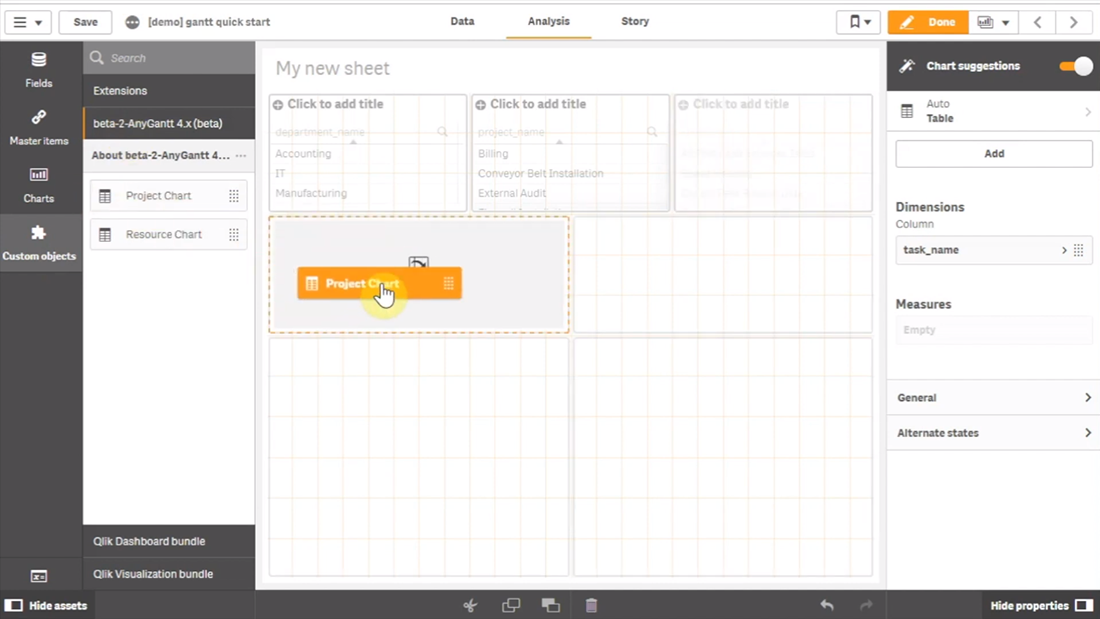Cut the selected object using scissors icon

tap(469, 605)
